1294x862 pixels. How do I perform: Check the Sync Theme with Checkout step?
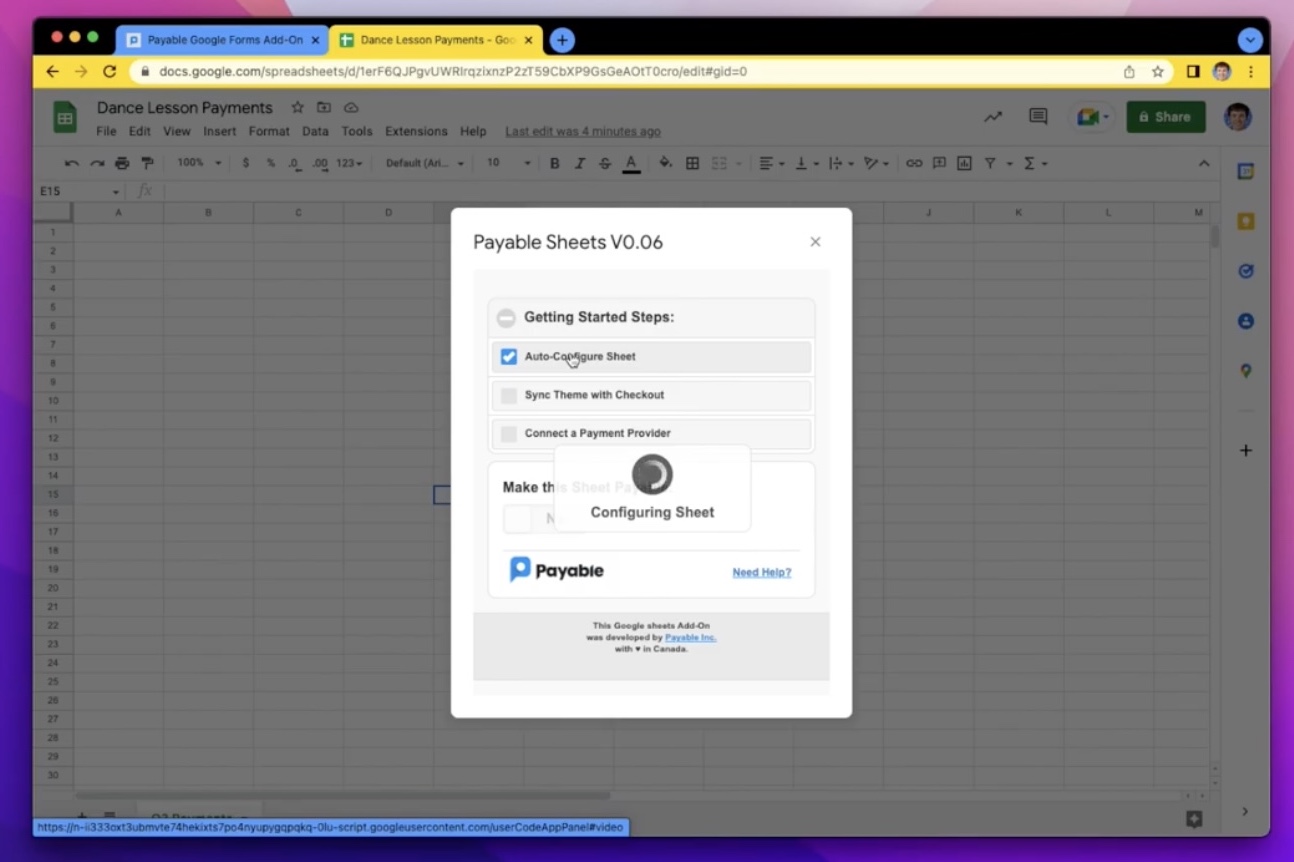click(509, 395)
